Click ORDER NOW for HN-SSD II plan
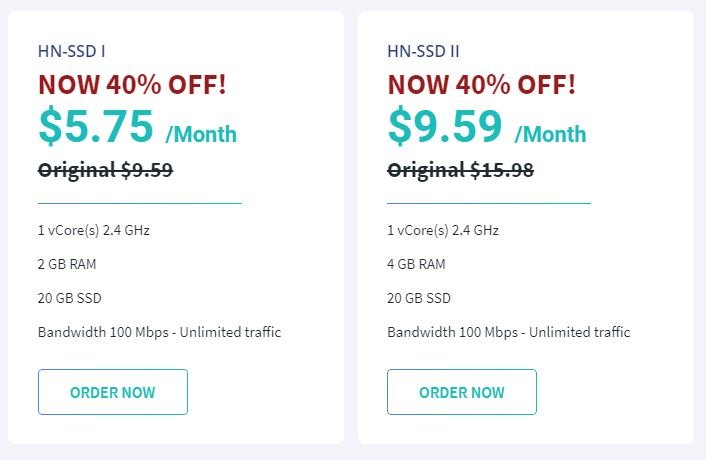Image resolution: width=706 pixels, height=460 pixels. [461, 392]
